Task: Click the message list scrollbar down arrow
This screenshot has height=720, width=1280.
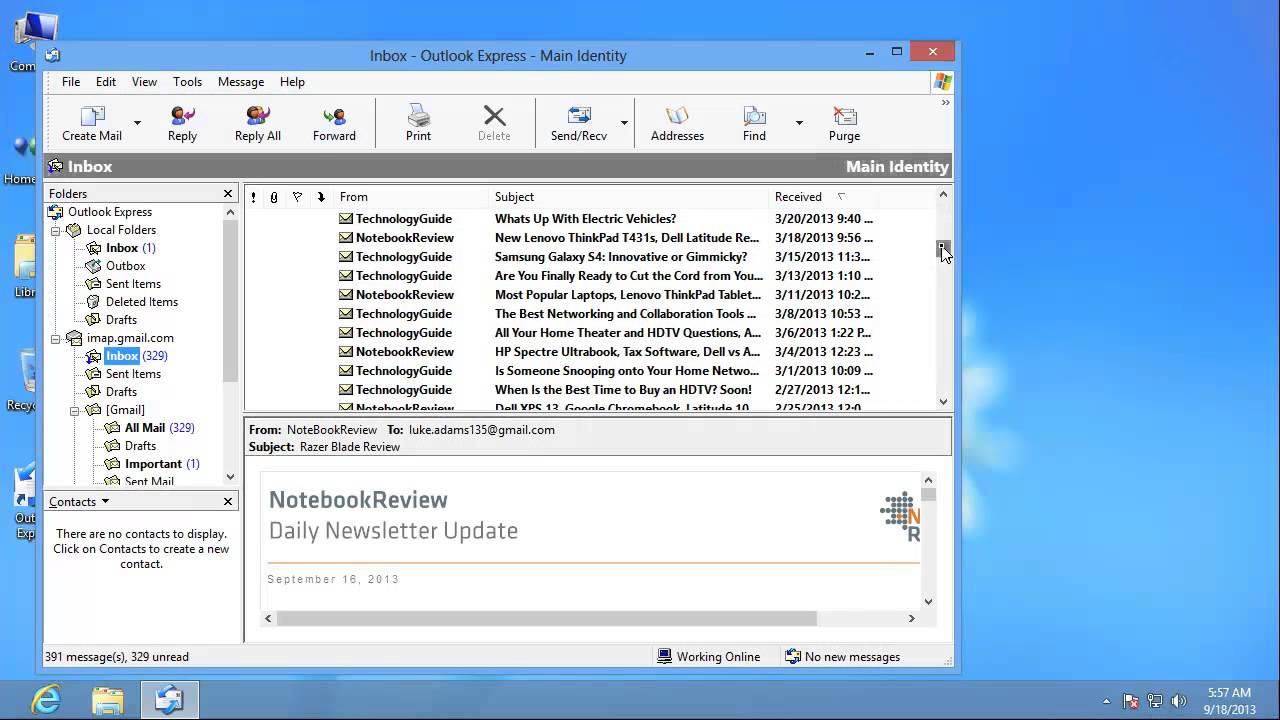Action: (x=943, y=402)
